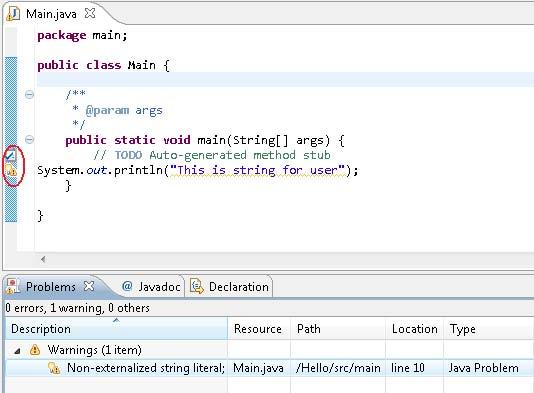
Task: Sort by the Description column header
Action: pyautogui.click(x=116, y=329)
